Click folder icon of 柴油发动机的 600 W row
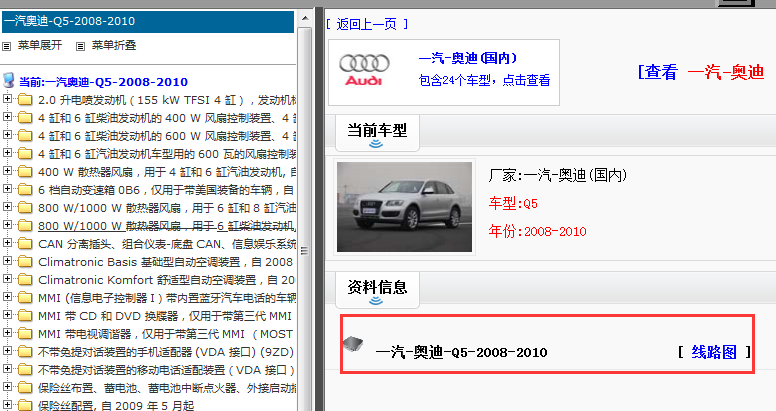776x411 pixels. [x=25, y=136]
